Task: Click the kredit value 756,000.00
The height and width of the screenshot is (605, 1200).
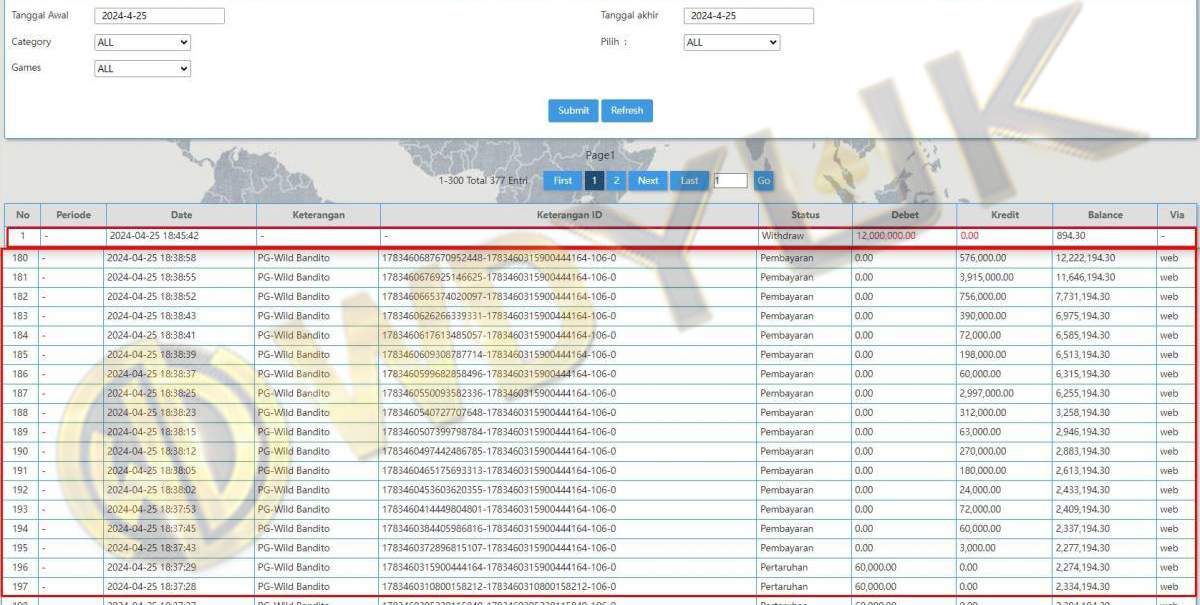Action: [982, 297]
